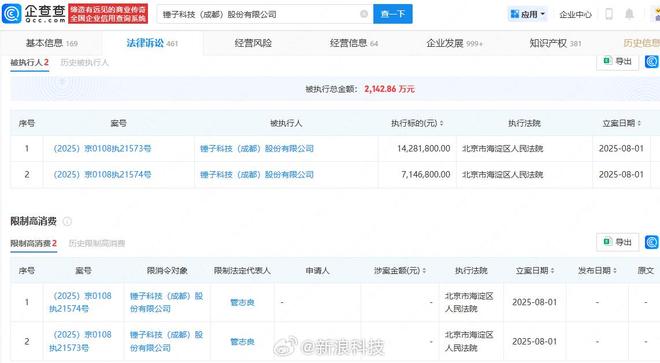This screenshot has width=660, height=363.
Task: Click the amount 14,281,800.00
Action: (x=423, y=149)
